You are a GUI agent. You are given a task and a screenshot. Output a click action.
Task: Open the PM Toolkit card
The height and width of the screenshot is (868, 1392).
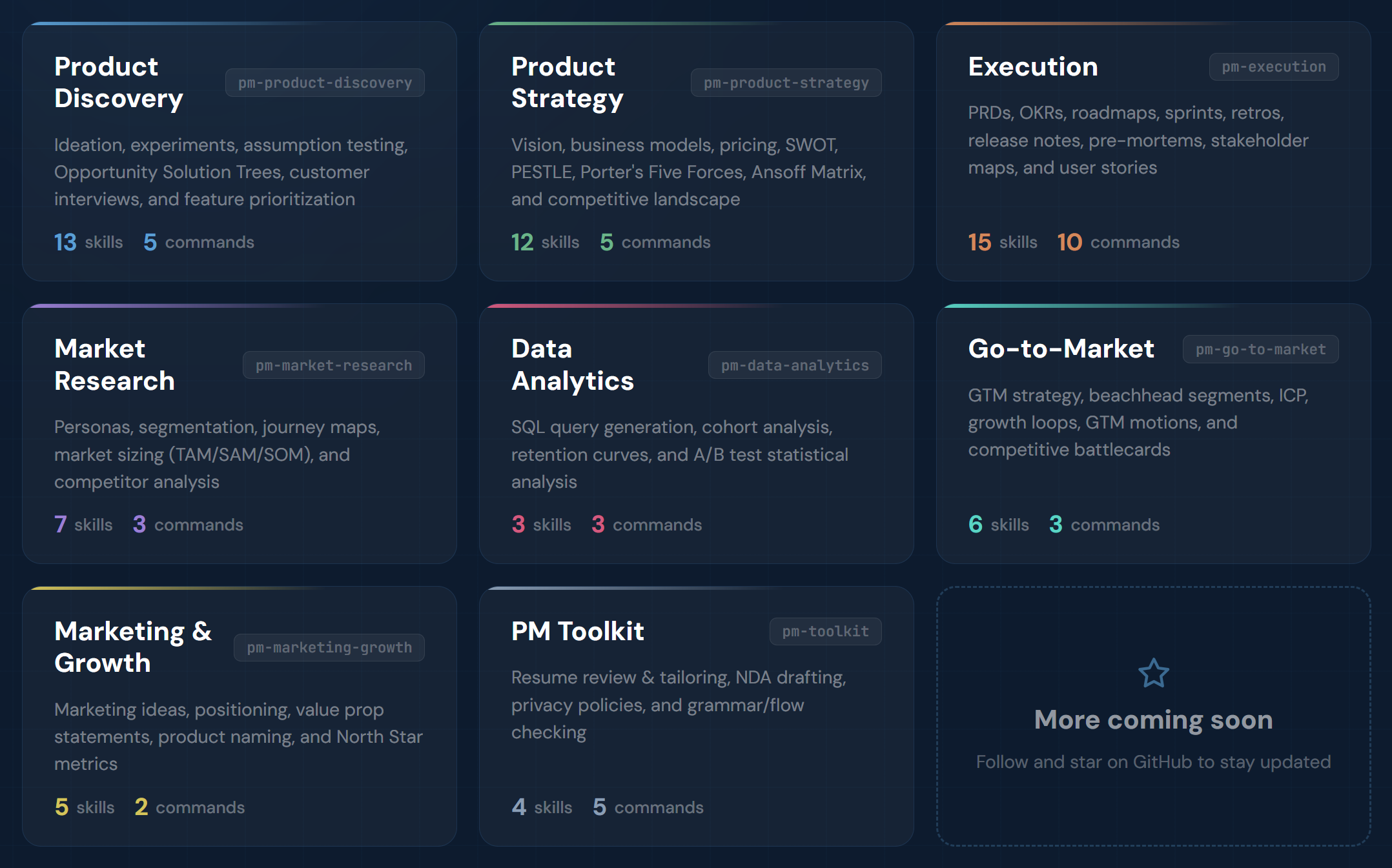coord(697,716)
